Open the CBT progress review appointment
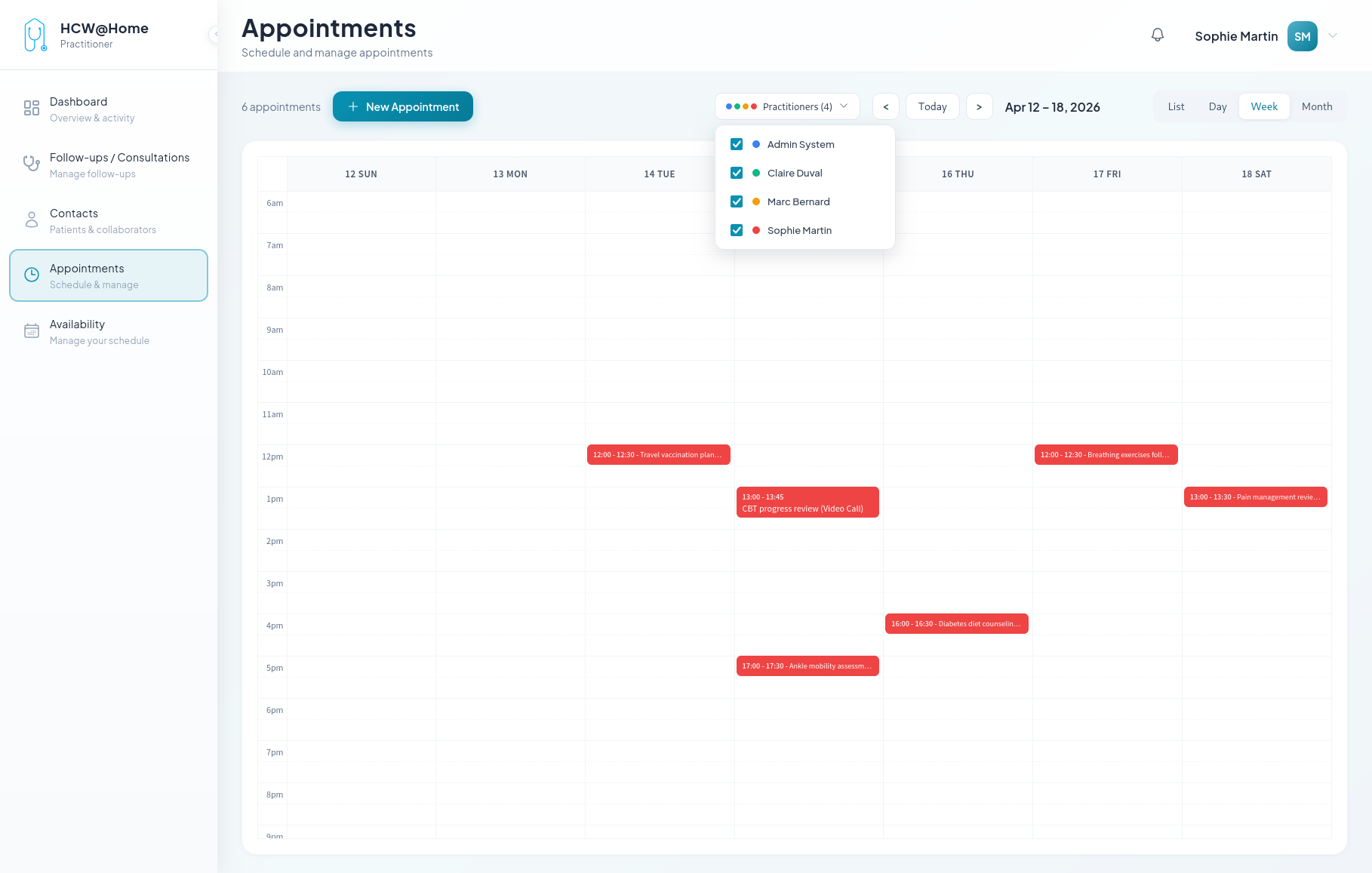 point(807,502)
